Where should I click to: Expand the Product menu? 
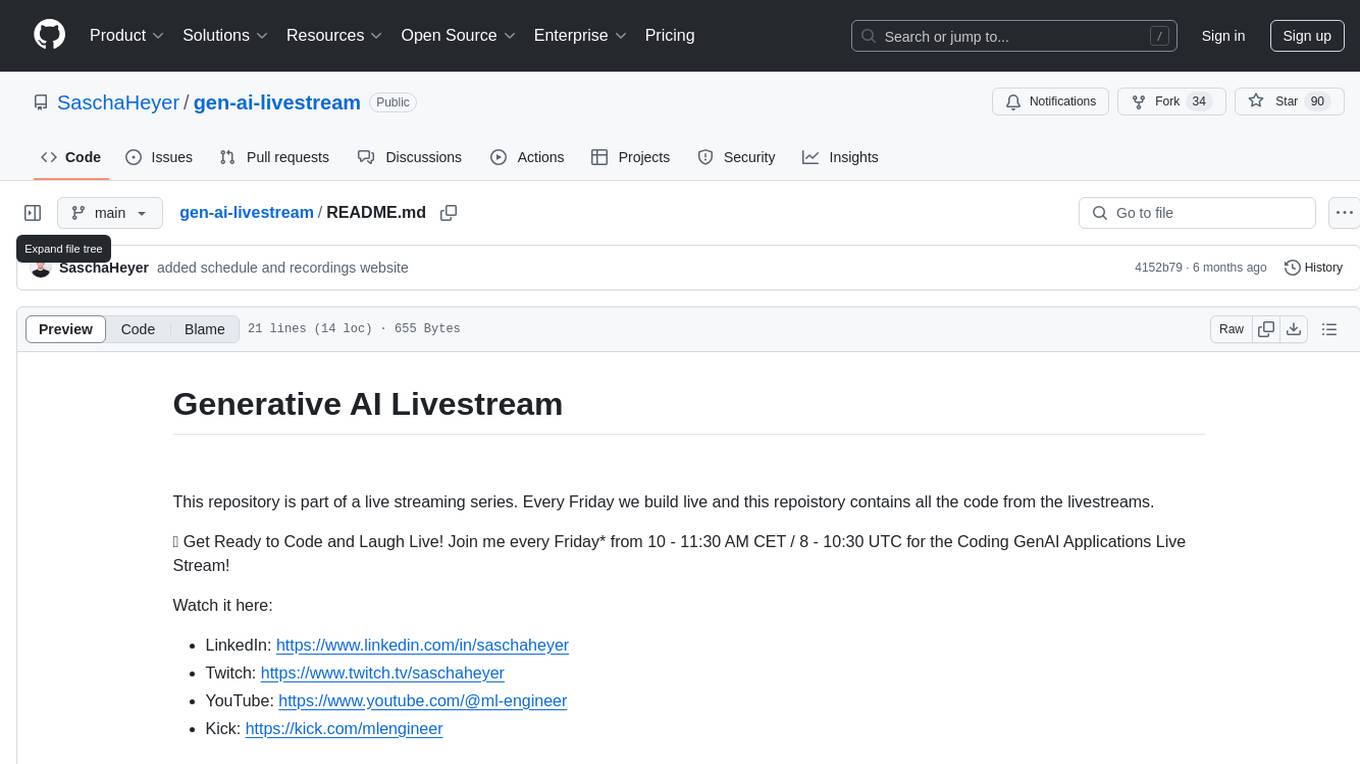[x=127, y=35]
